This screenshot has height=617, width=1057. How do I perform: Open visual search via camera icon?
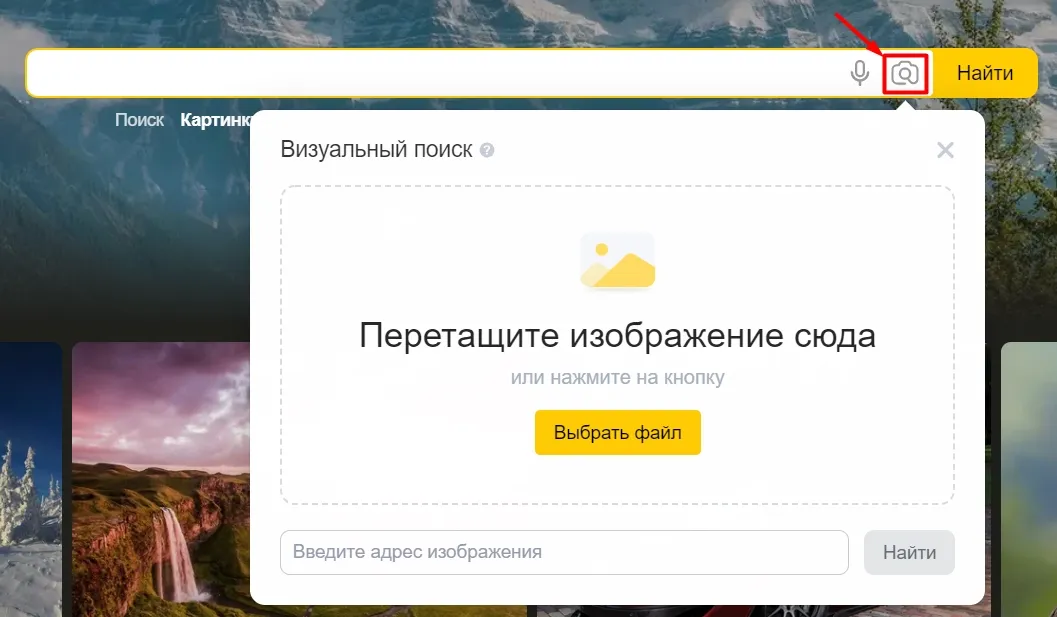coord(905,73)
